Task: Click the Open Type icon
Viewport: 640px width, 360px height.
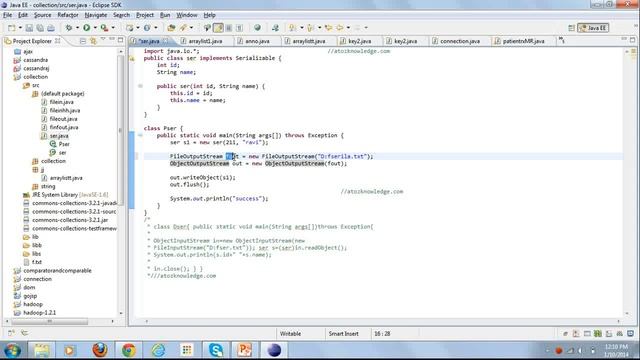Action: [171, 28]
